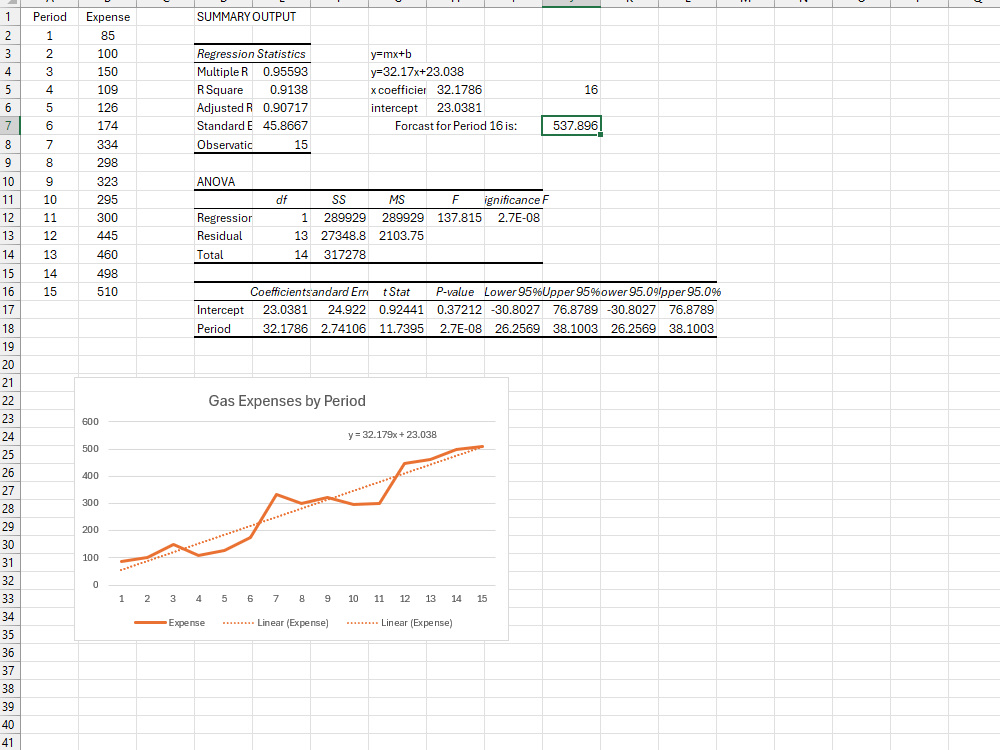Select the Period column header cell
Screen dimensions: 1000x750
coord(50,17)
